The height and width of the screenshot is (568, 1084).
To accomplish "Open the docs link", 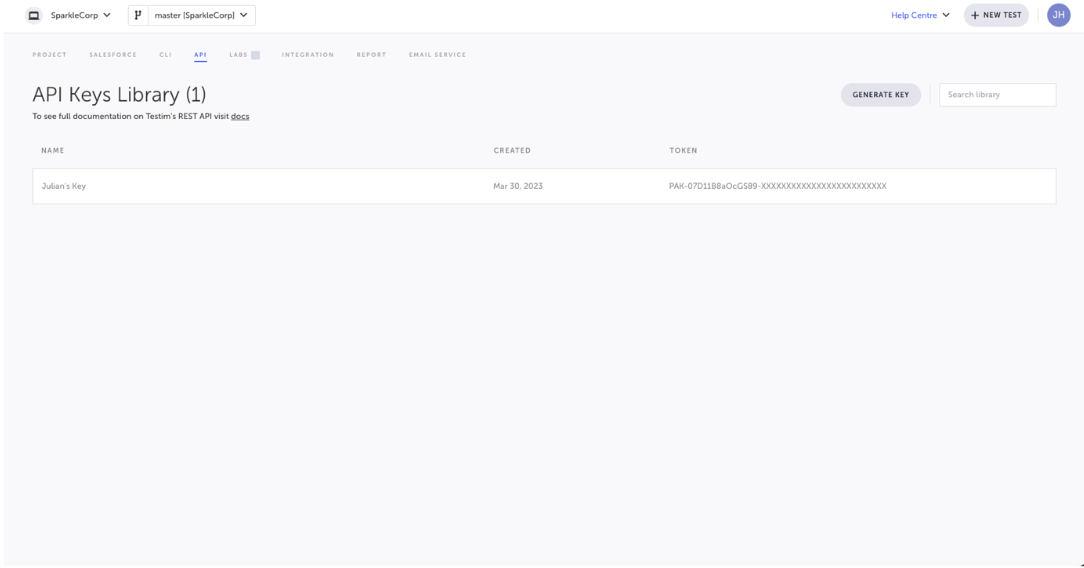I will [x=240, y=116].
